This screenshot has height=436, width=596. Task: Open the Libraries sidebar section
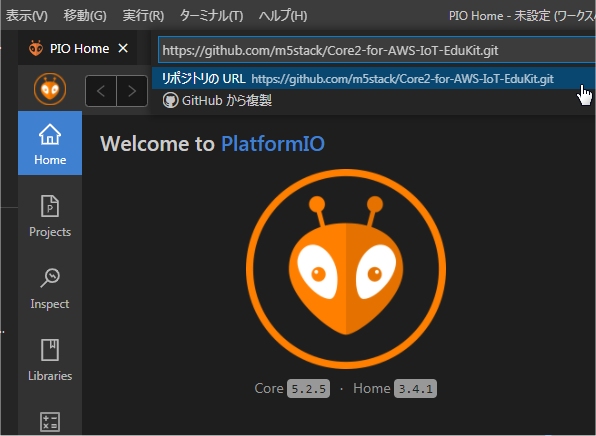50,360
